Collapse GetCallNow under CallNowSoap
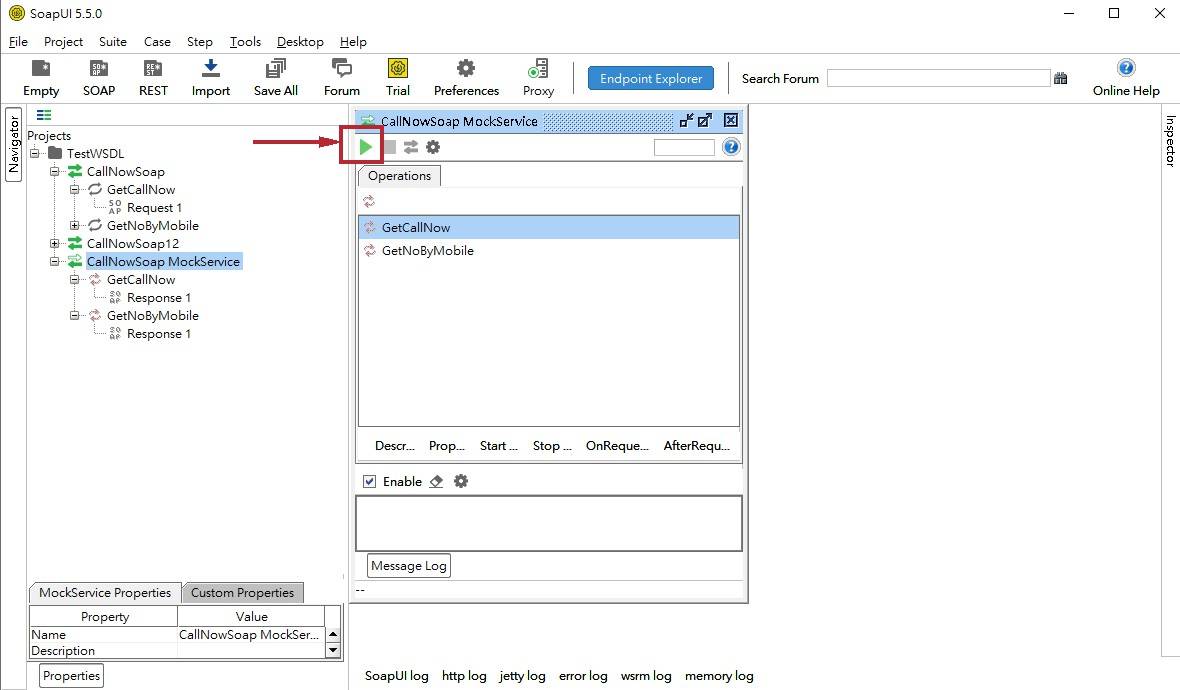Image resolution: width=1180 pixels, height=690 pixels. coord(75,190)
